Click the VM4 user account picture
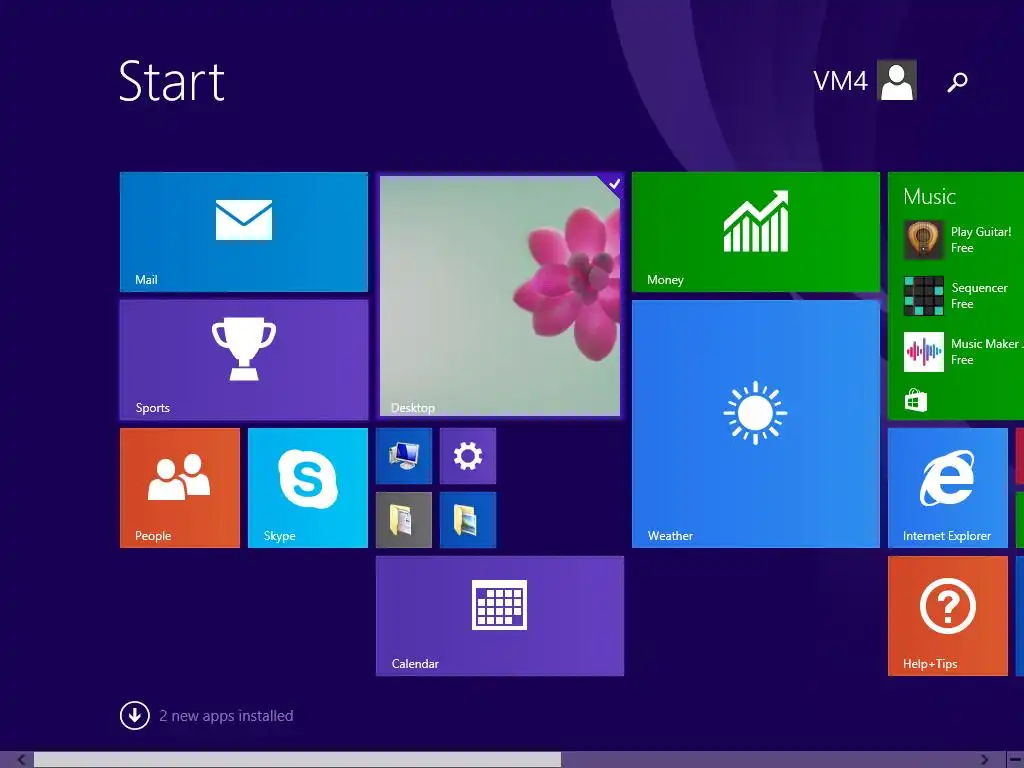 click(897, 80)
